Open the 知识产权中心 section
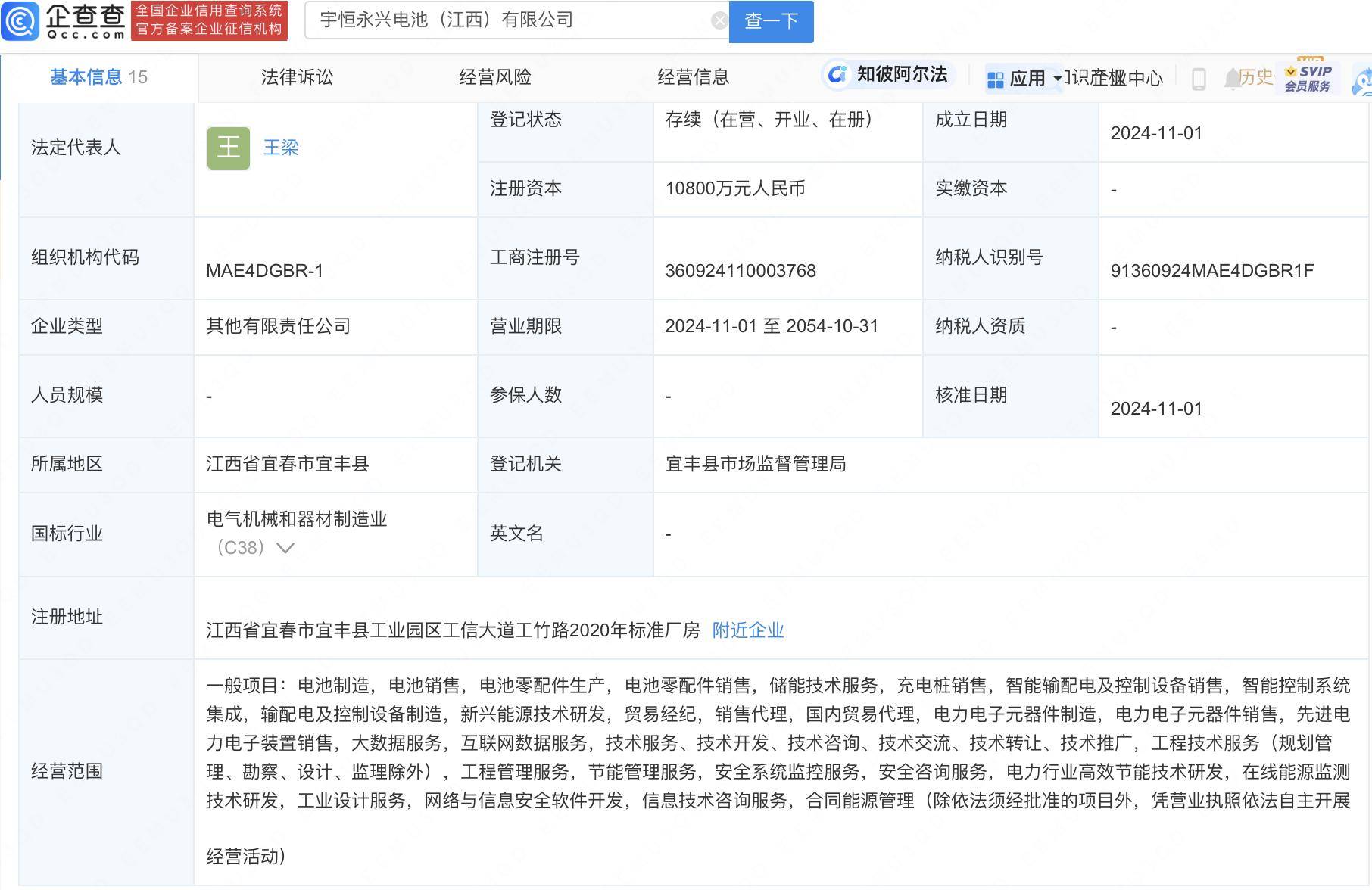 pos(1112,78)
